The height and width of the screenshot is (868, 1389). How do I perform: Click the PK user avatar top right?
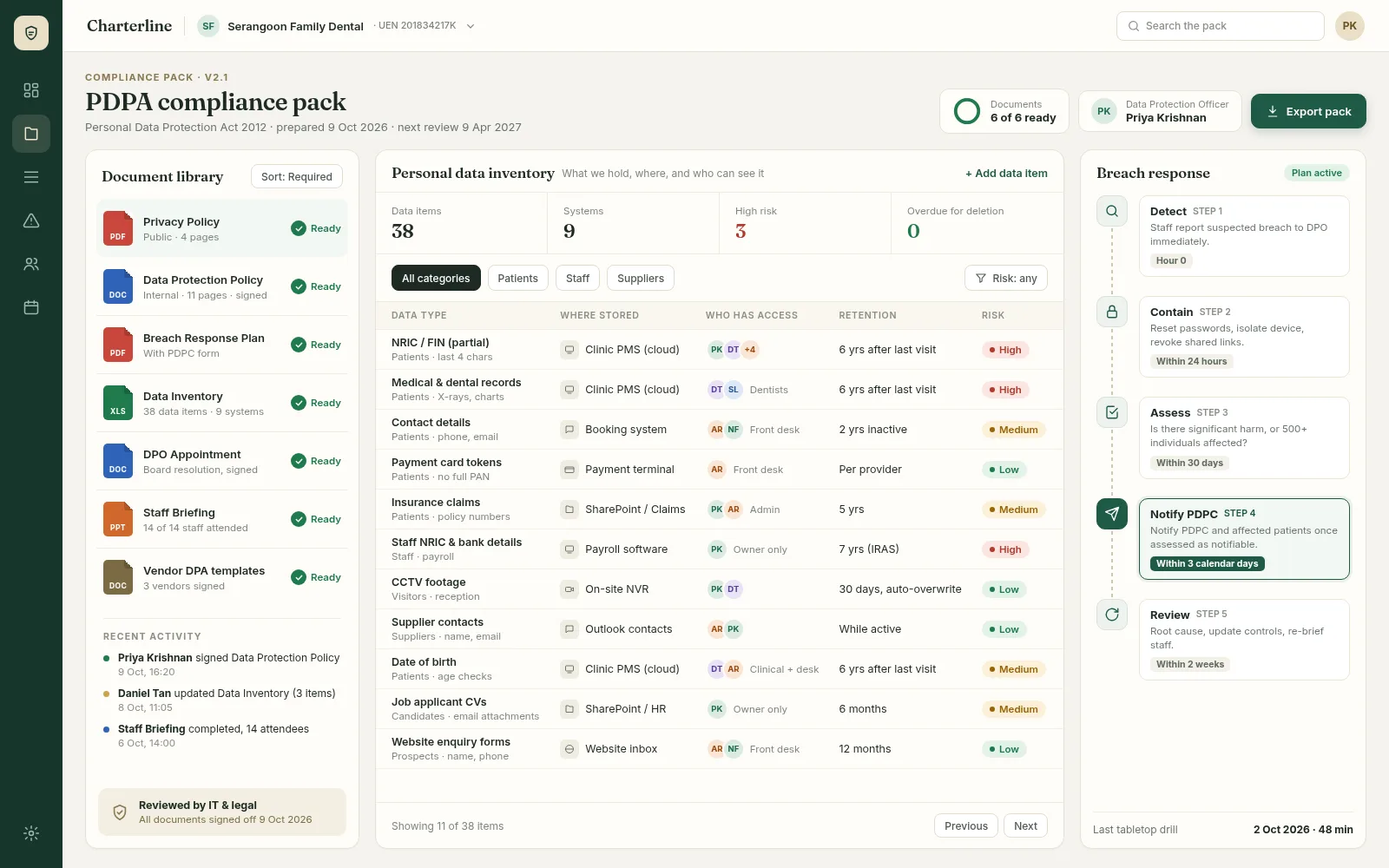tap(1350, 26)
